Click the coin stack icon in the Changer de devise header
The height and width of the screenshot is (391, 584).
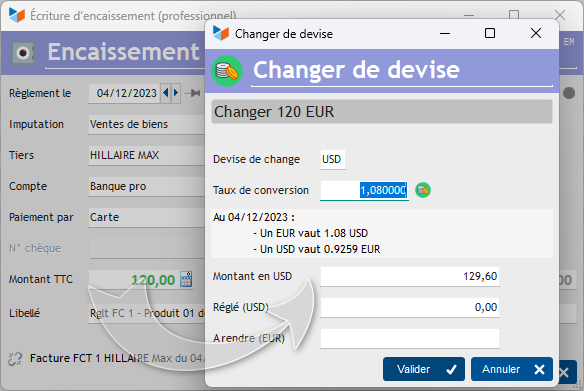point(227,71)
